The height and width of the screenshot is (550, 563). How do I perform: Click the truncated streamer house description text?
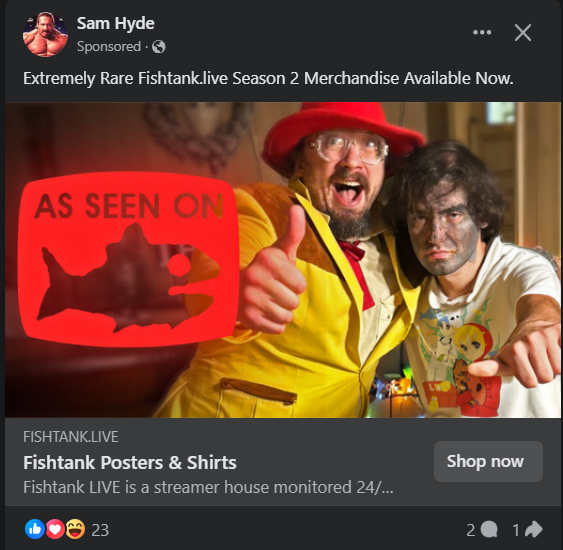coord(208,487)
